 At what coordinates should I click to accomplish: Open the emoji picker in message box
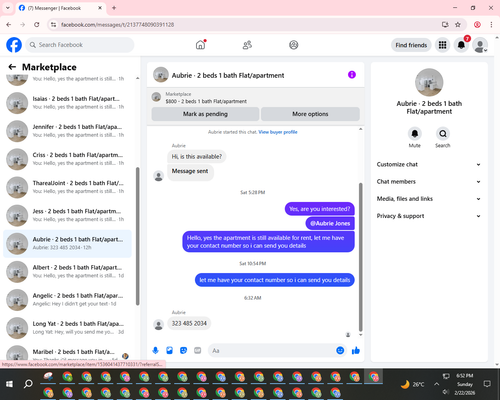(340, 350)
